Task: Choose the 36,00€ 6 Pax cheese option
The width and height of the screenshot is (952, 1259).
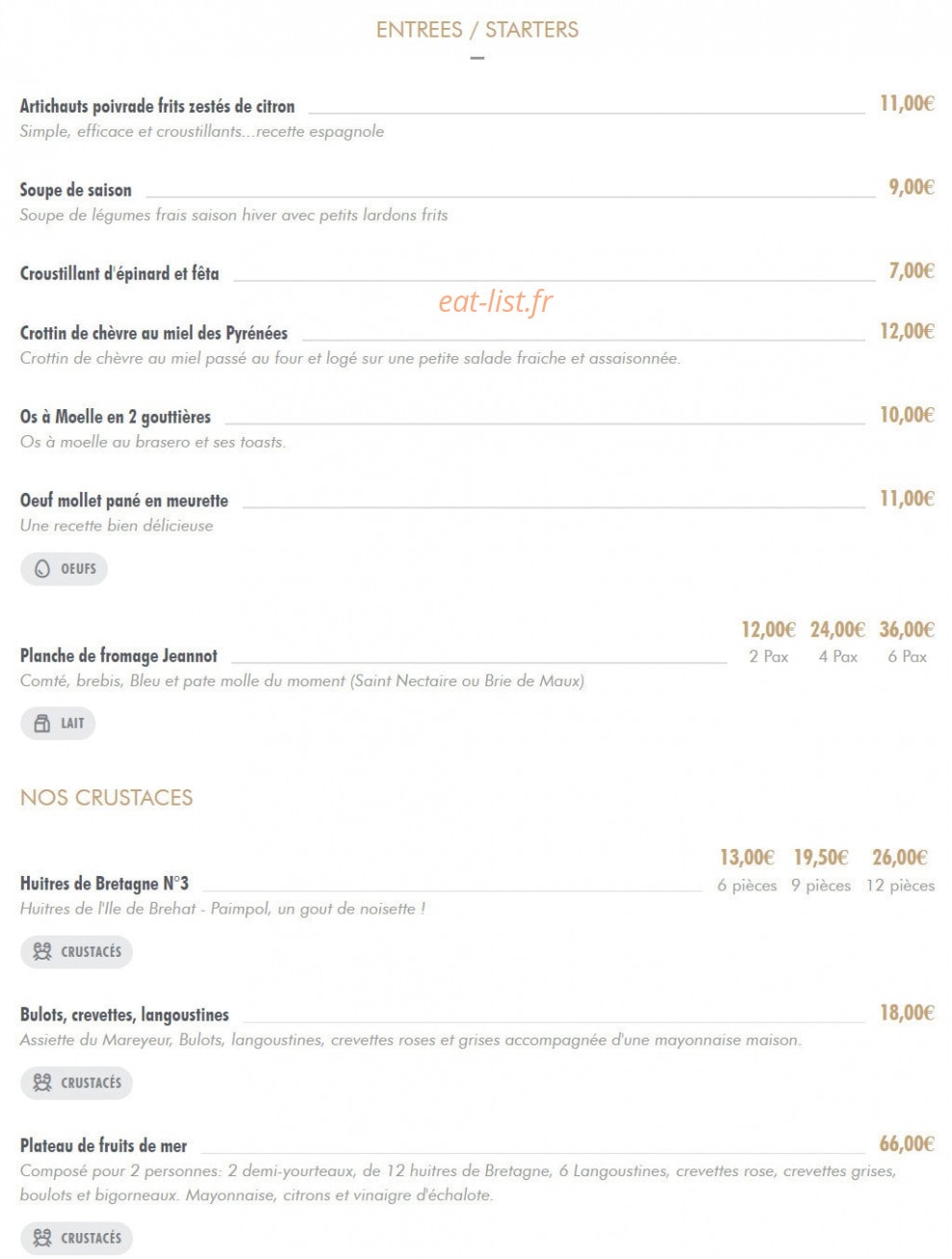Action: tap(907, 642)
